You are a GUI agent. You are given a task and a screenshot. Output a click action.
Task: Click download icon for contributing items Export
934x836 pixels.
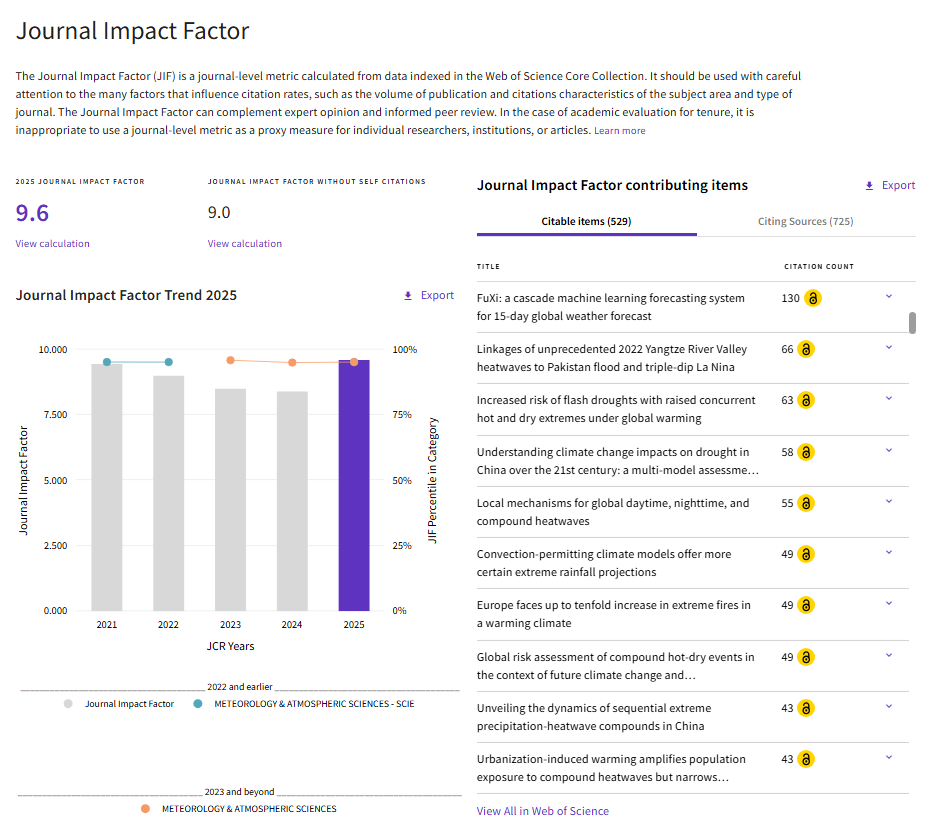click(869, 186)
